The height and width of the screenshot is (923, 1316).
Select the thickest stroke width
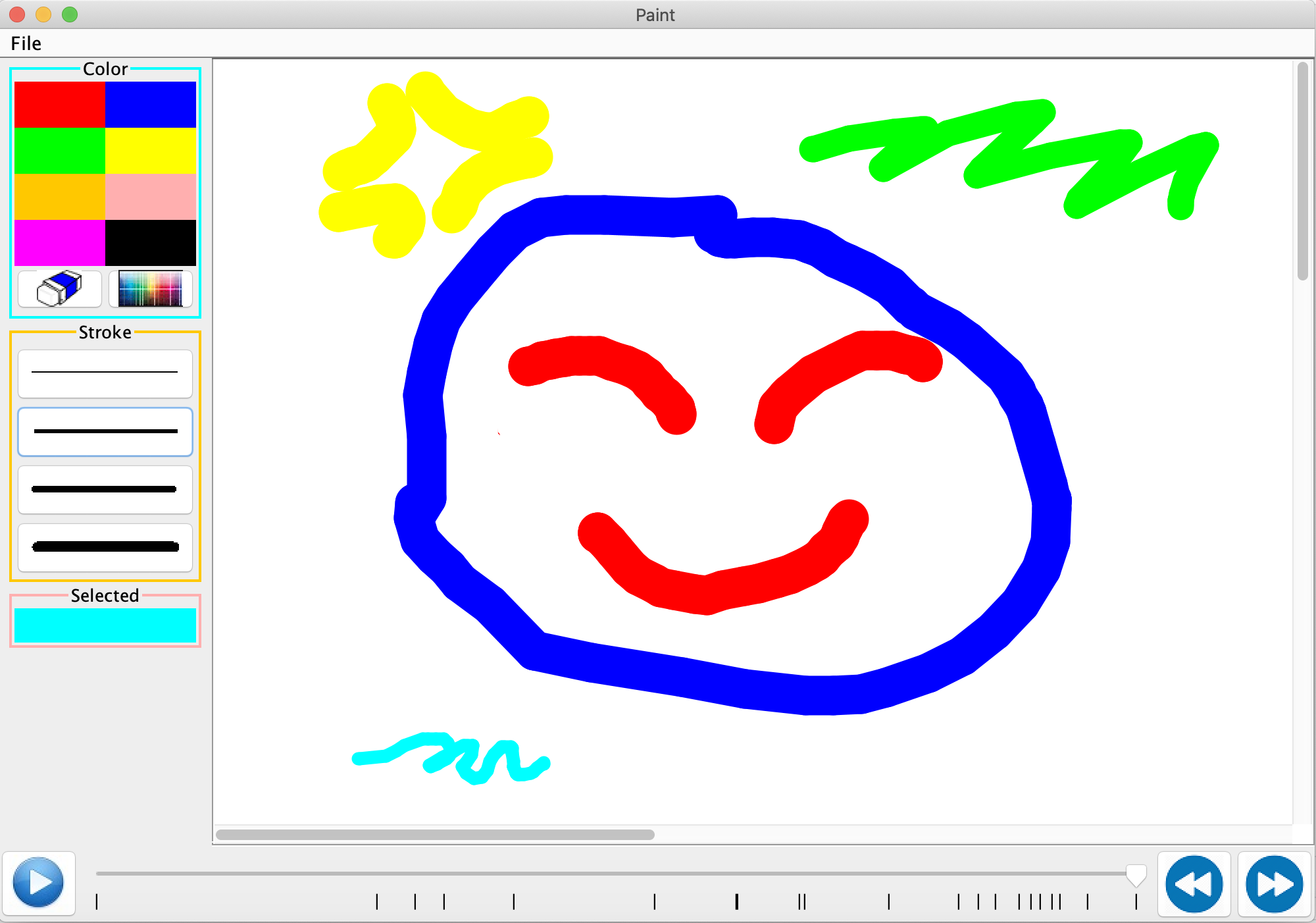[x=105, y=547]
